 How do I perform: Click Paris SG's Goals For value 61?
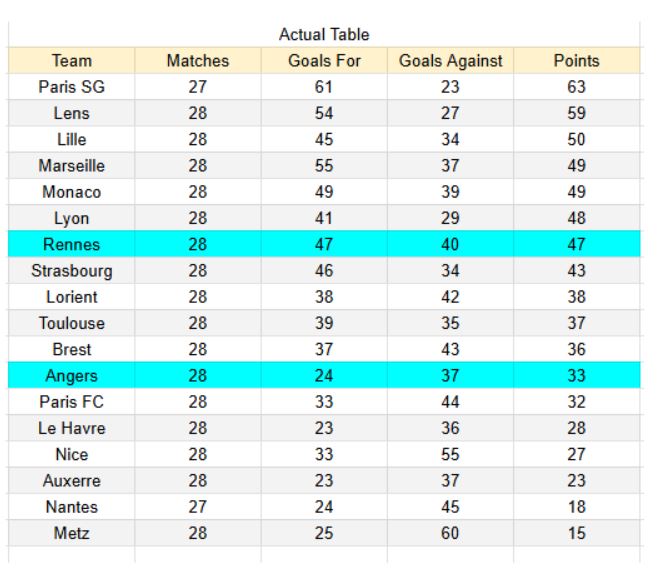pos(324,87)
